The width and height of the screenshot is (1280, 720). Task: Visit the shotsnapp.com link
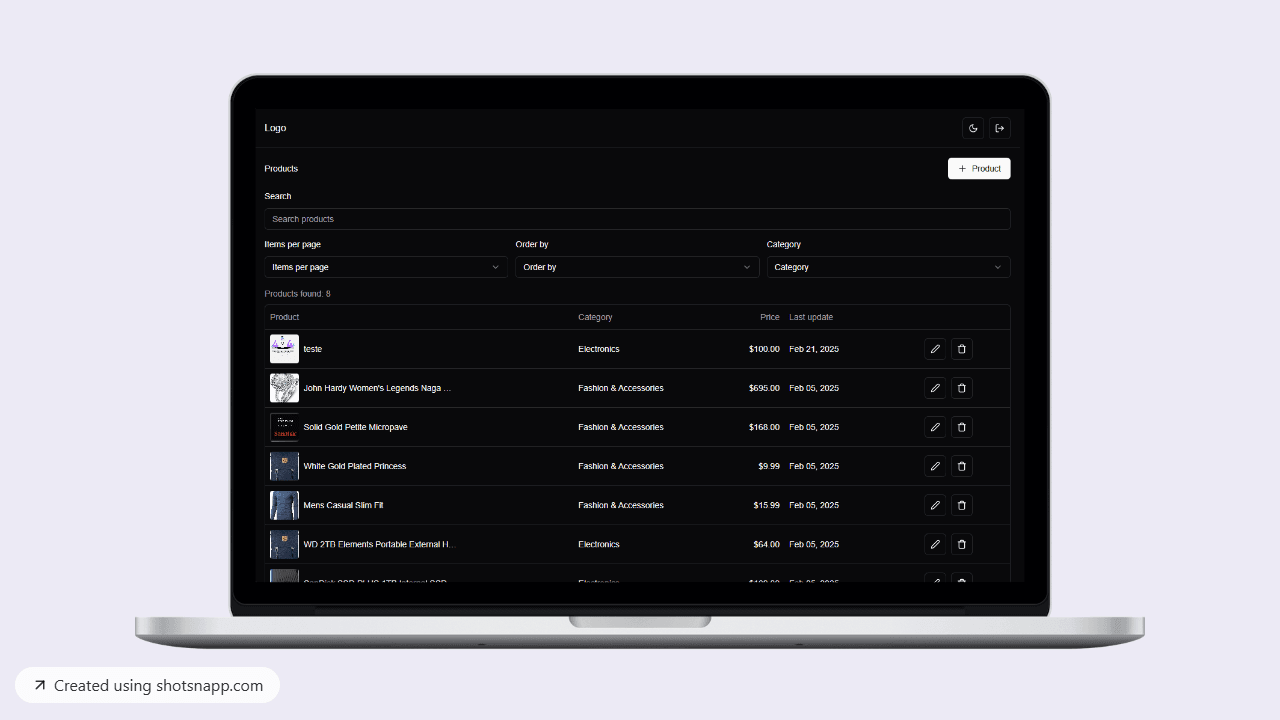(x=147, y=685)
